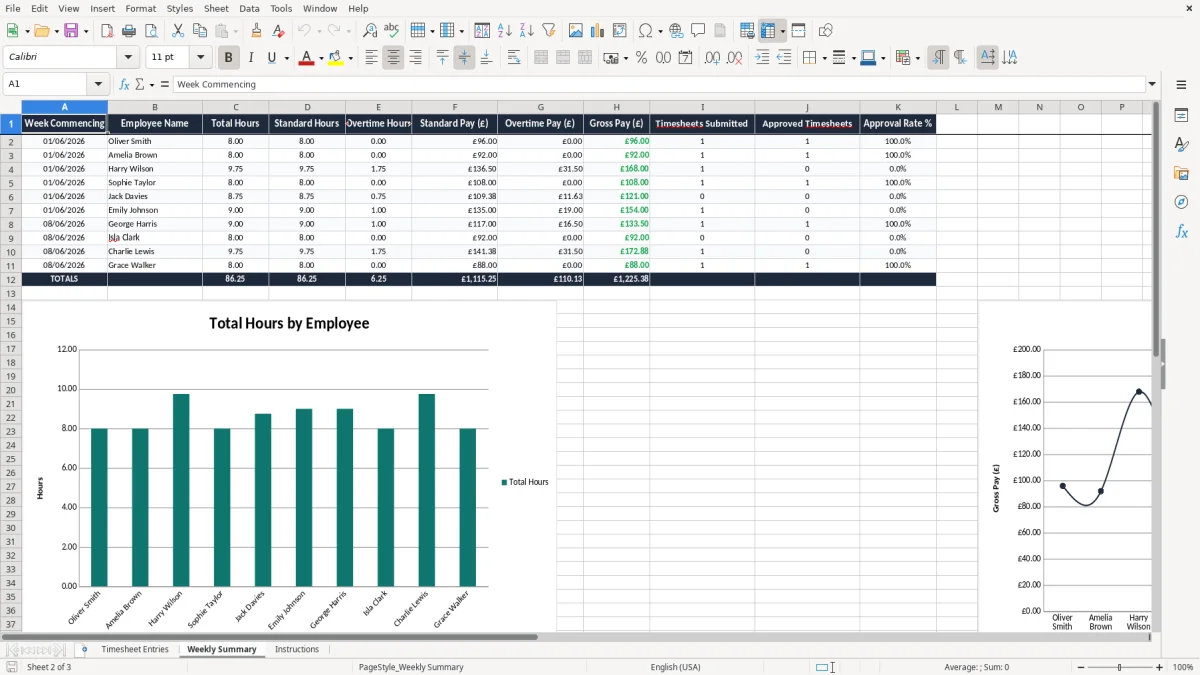Viewport: 1200px width, 675px height.
Task: Expand the Borders dropdown arrow
Action: click(827, 58)
